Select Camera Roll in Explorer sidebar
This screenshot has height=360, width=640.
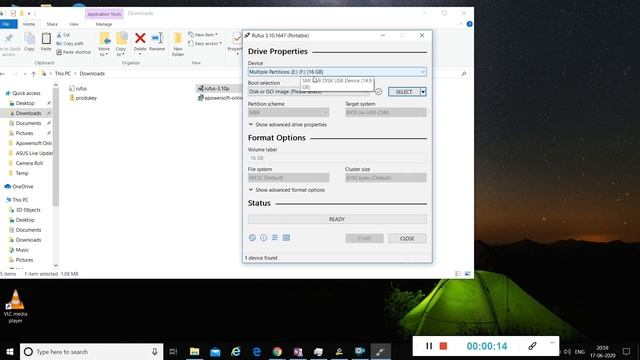29,163
